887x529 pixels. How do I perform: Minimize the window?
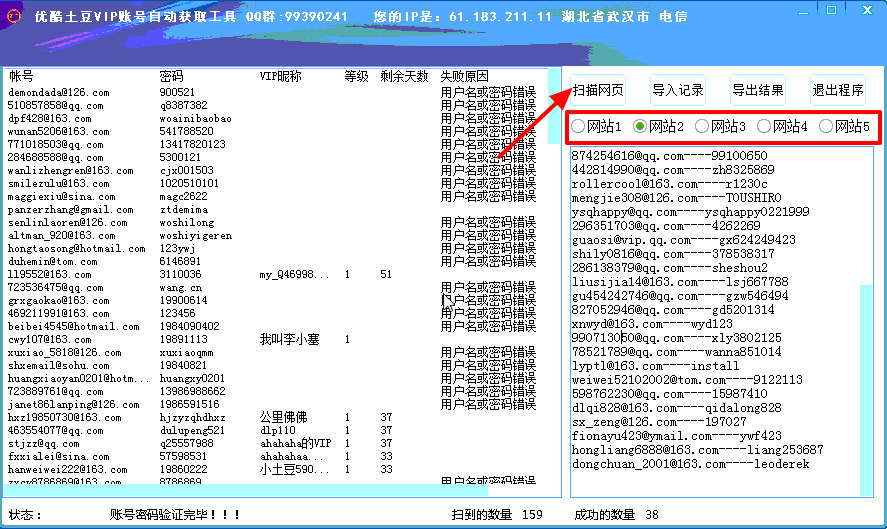804,11
